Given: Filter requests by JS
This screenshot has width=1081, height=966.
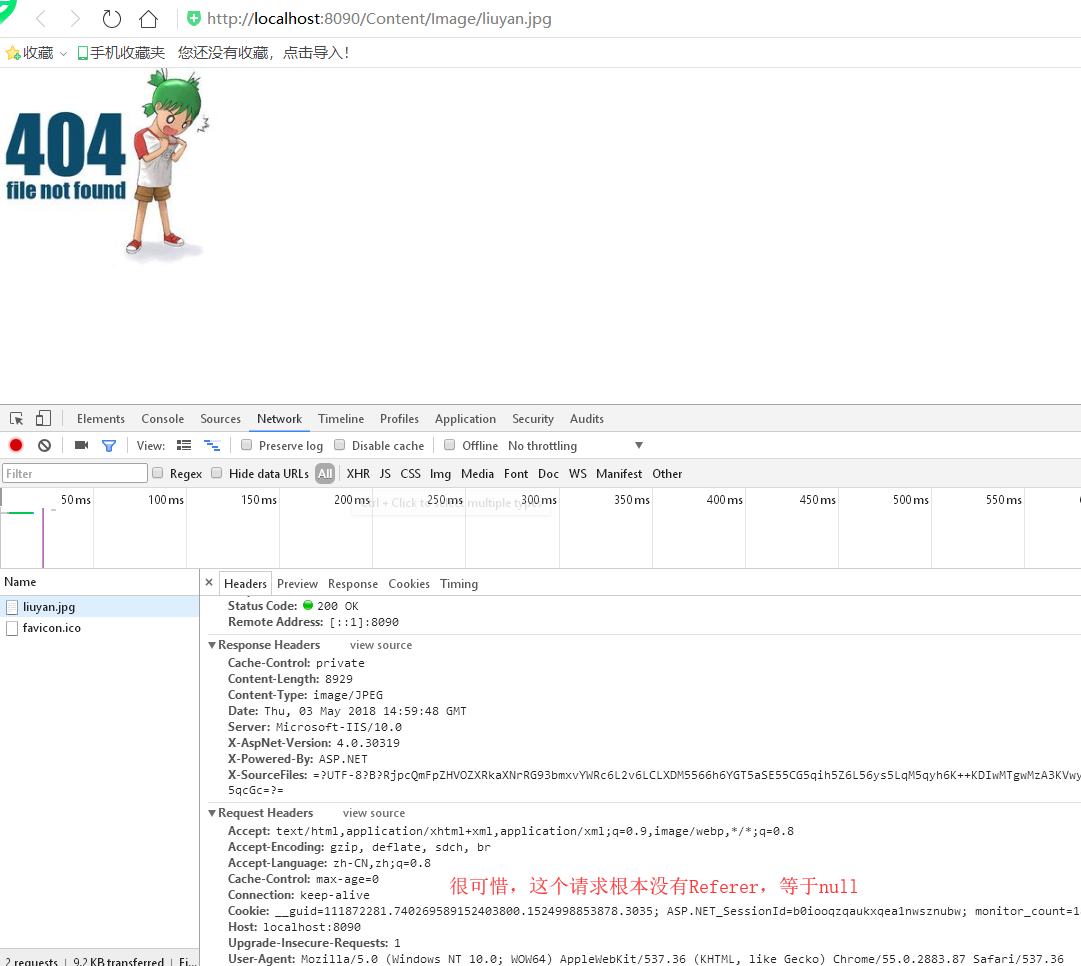Looking at the screenshot, I should click(385, 474).
